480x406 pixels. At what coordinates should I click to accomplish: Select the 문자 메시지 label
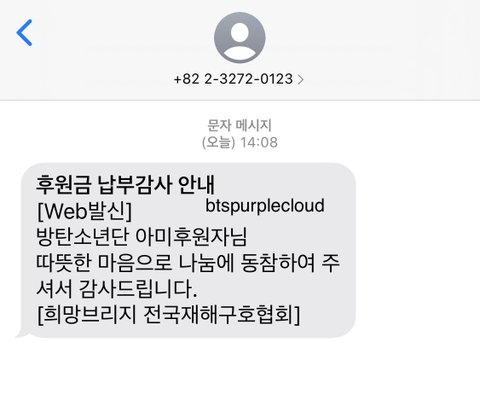pyautogui.click(x=240, y=125)
